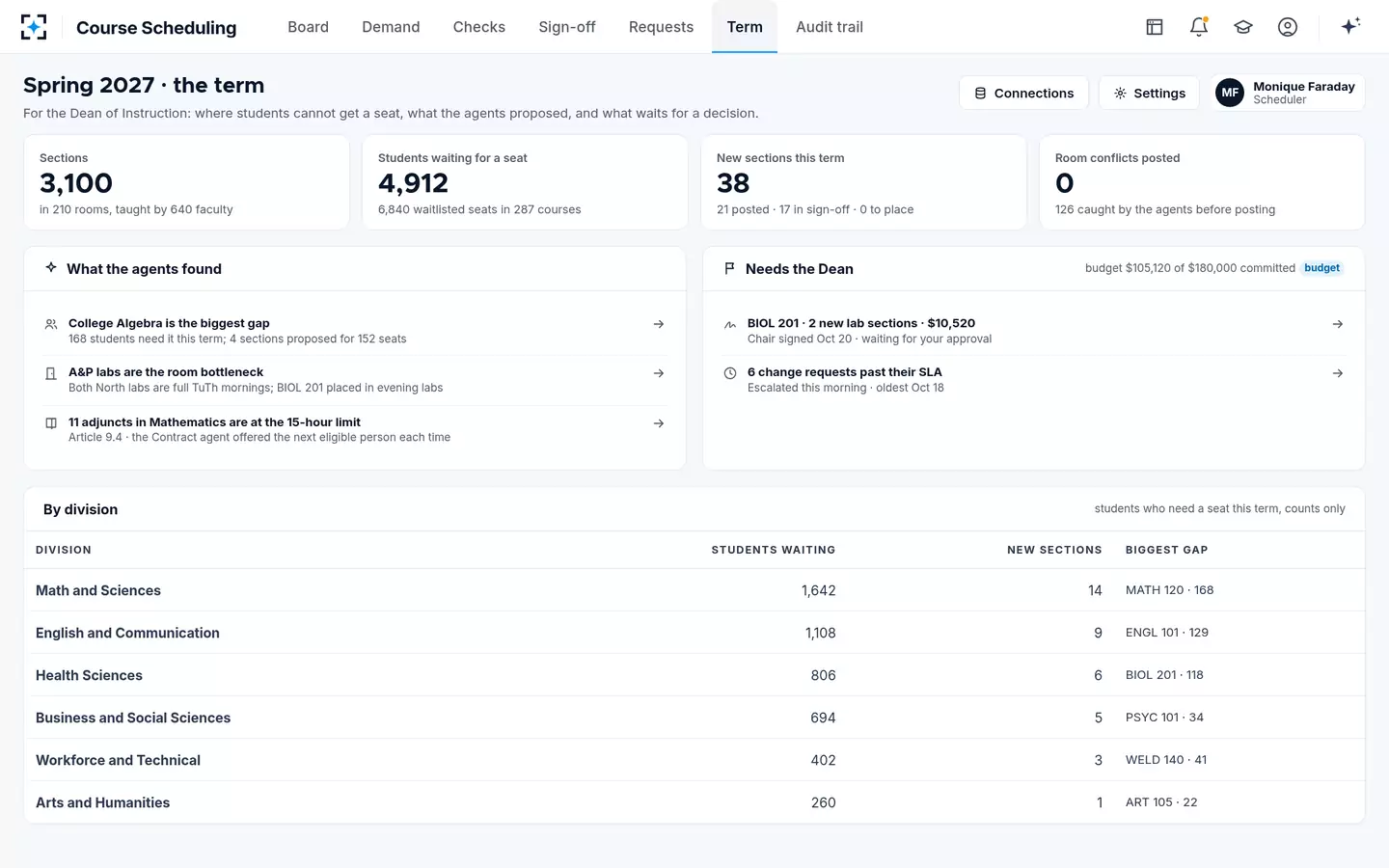Select the Term tab
Viewport: 1389px width, 868px height.
coord(745,27)
